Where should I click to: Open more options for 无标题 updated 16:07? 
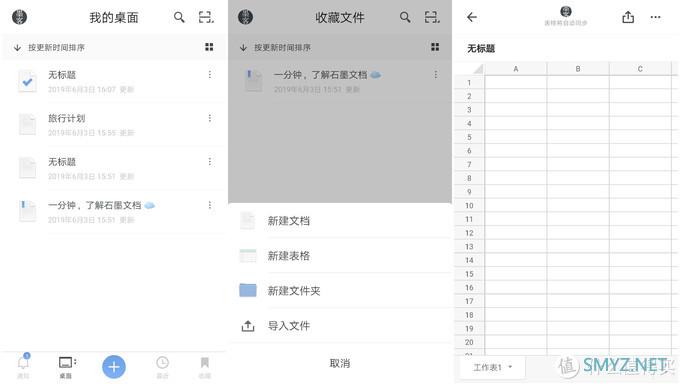210,75
